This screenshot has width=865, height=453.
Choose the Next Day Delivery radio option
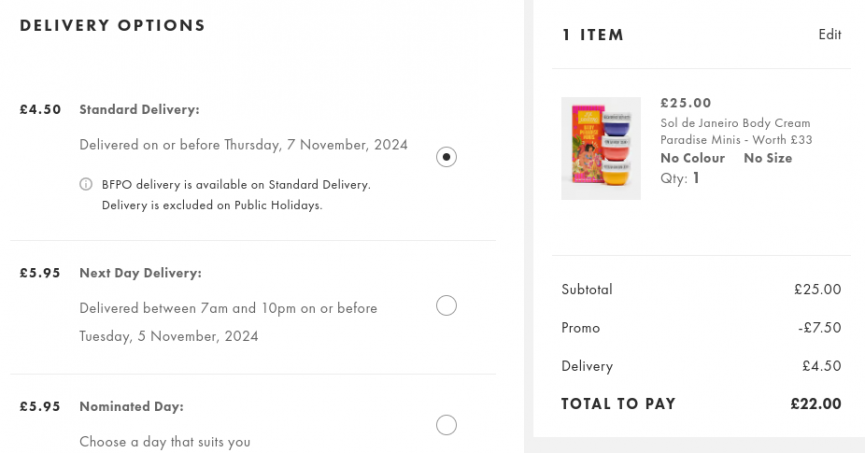pos(446,305)
